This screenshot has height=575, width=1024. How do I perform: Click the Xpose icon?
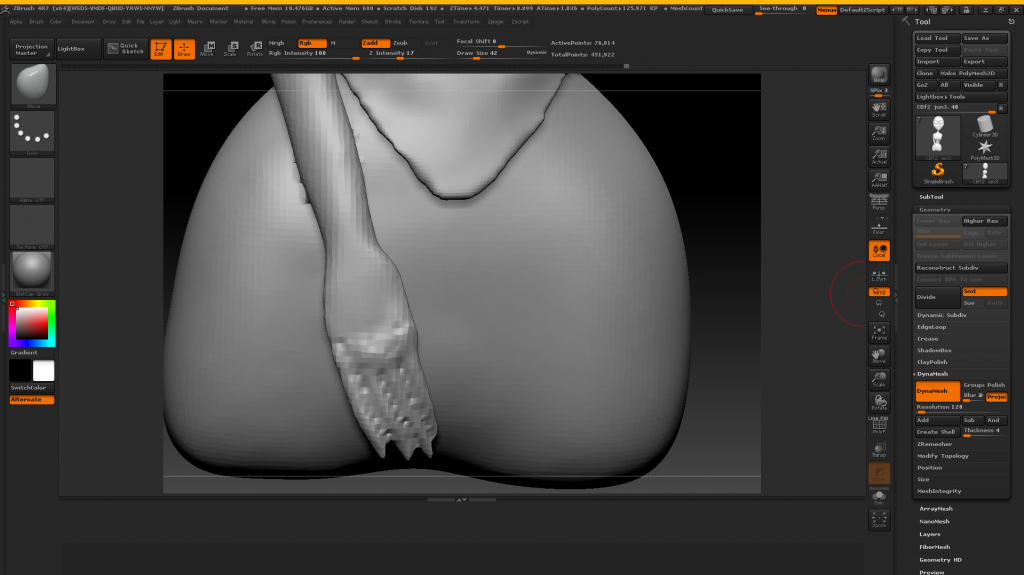point(879,520)
